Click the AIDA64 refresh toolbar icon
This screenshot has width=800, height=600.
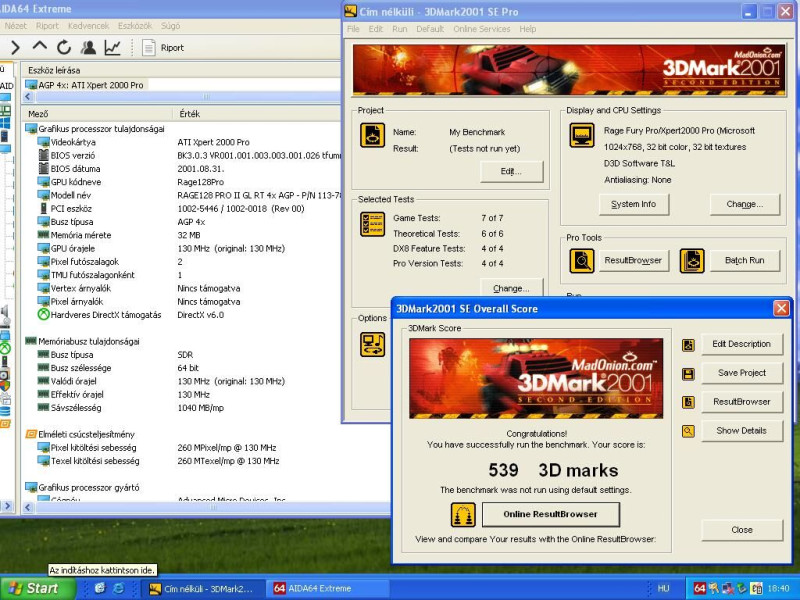[x=64, y=47]
